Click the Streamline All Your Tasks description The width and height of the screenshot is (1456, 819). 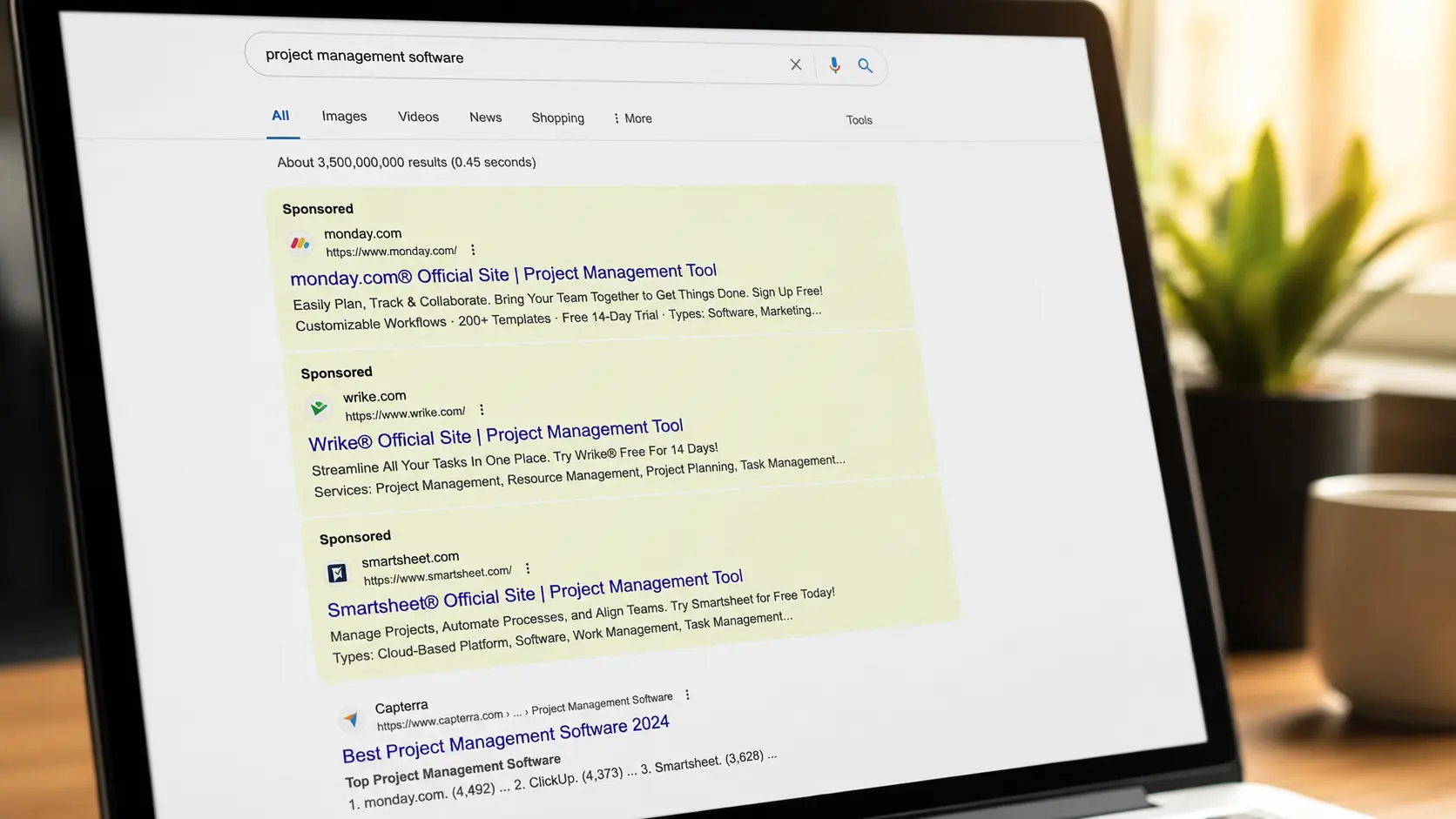(515, 459)
